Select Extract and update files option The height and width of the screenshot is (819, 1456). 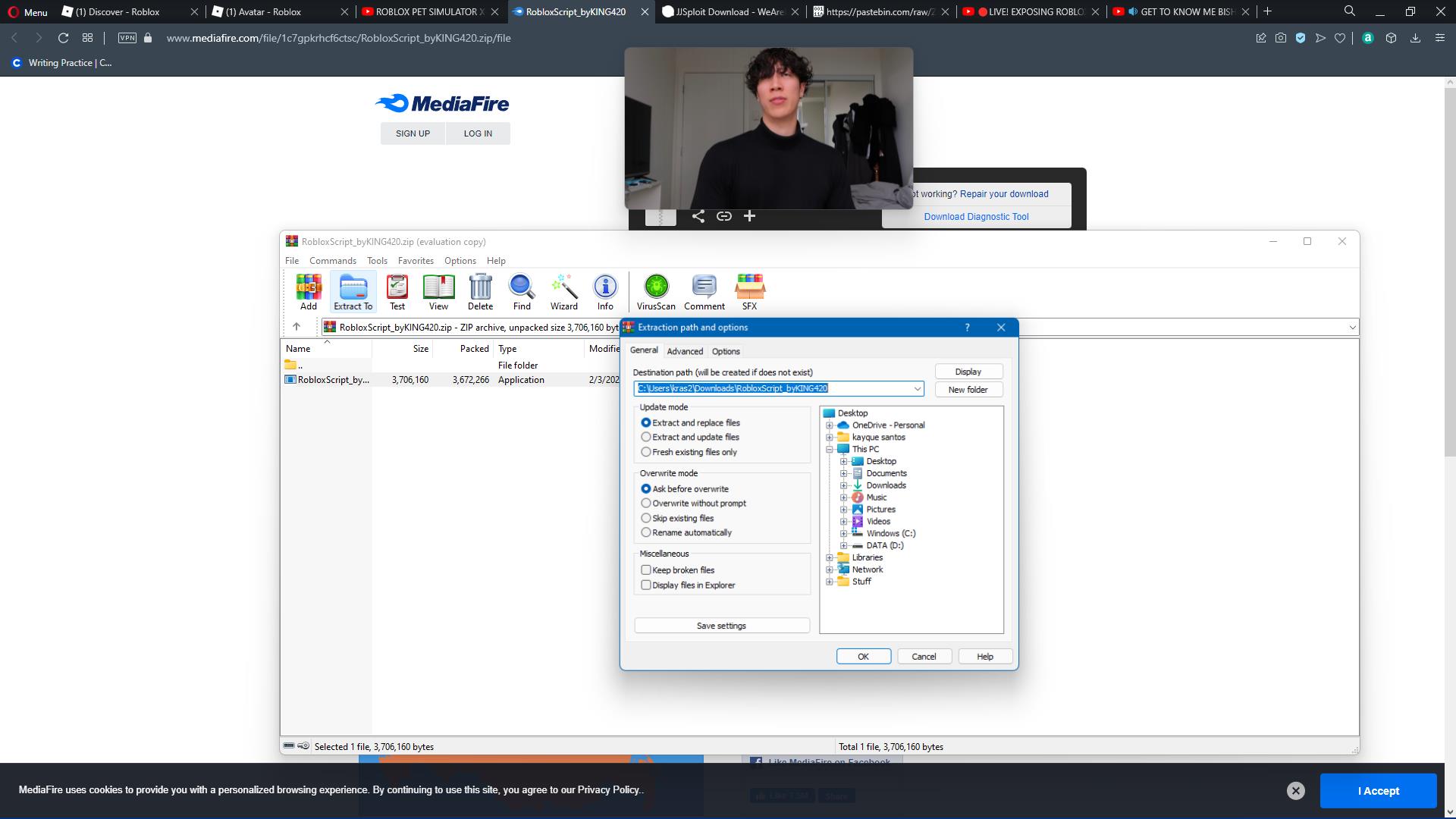[x=646, y=438]
